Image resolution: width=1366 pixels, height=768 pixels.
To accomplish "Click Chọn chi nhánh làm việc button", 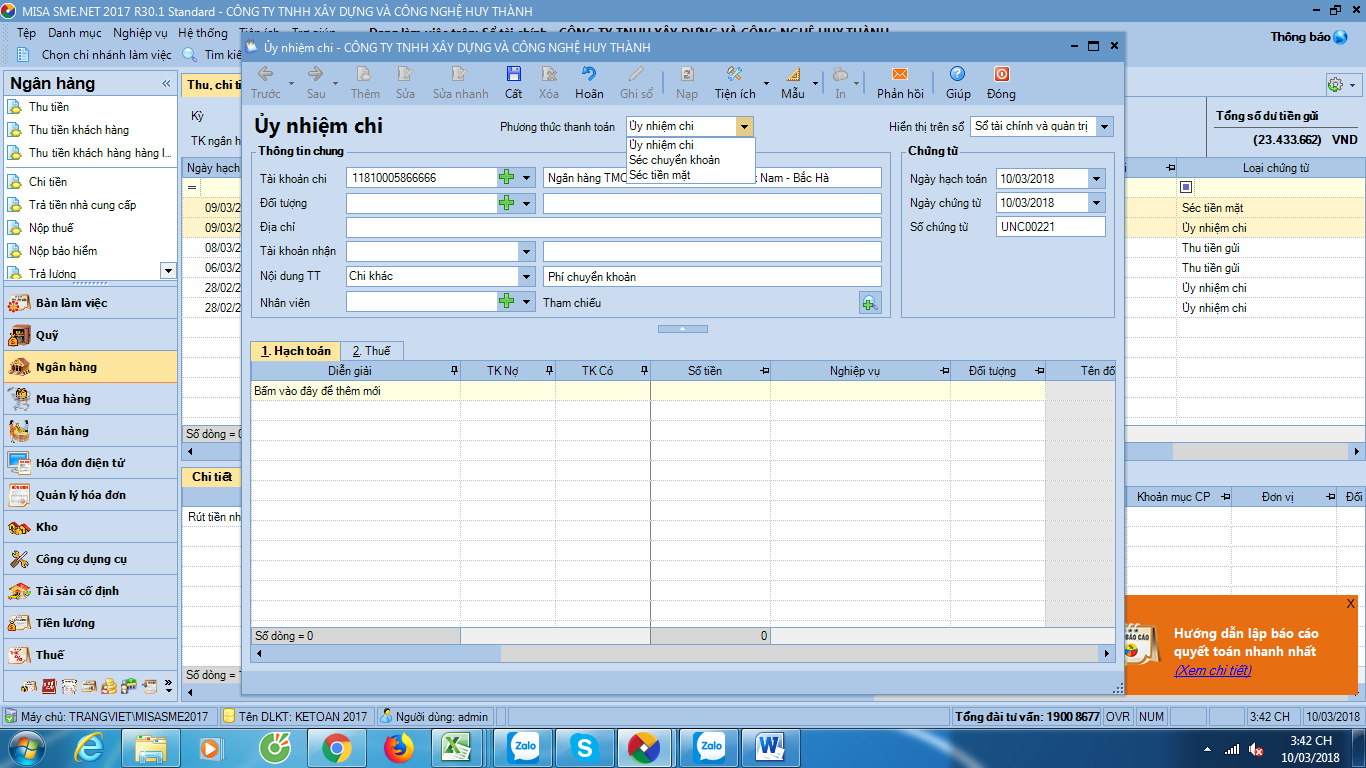I will 96,55.
